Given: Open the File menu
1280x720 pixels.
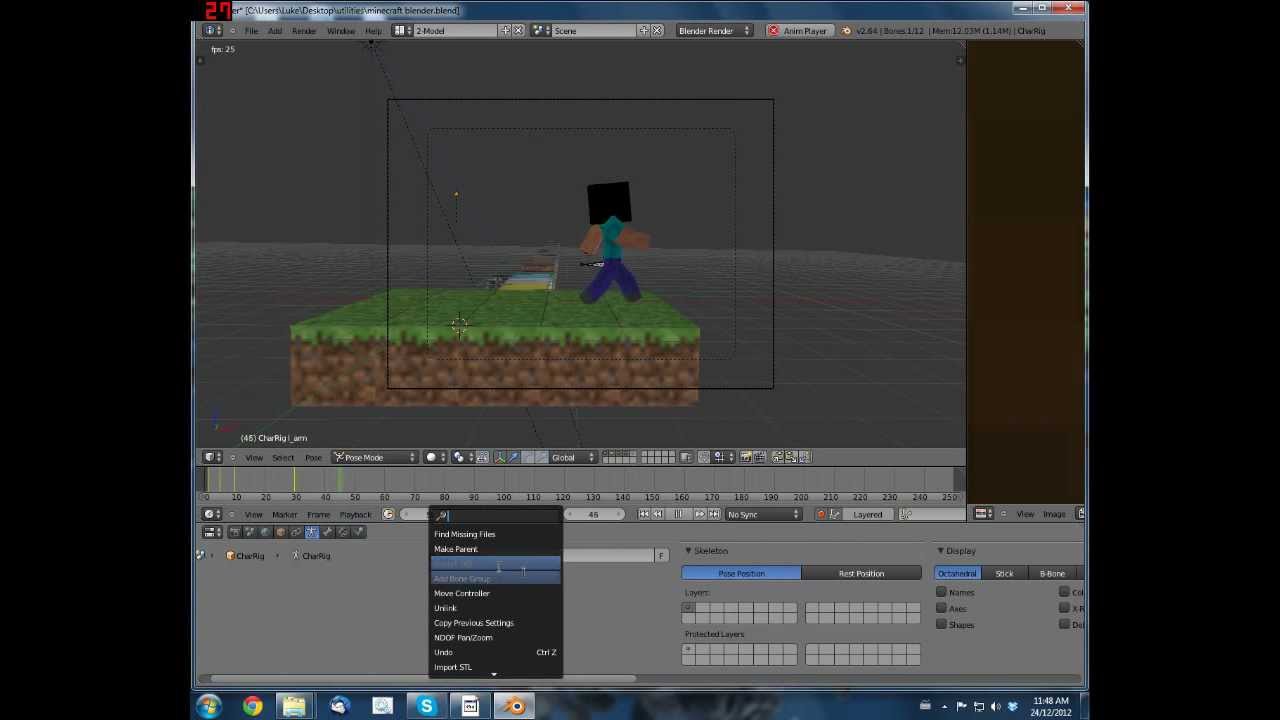Looking at the screenshot, I should pos(251,31).
